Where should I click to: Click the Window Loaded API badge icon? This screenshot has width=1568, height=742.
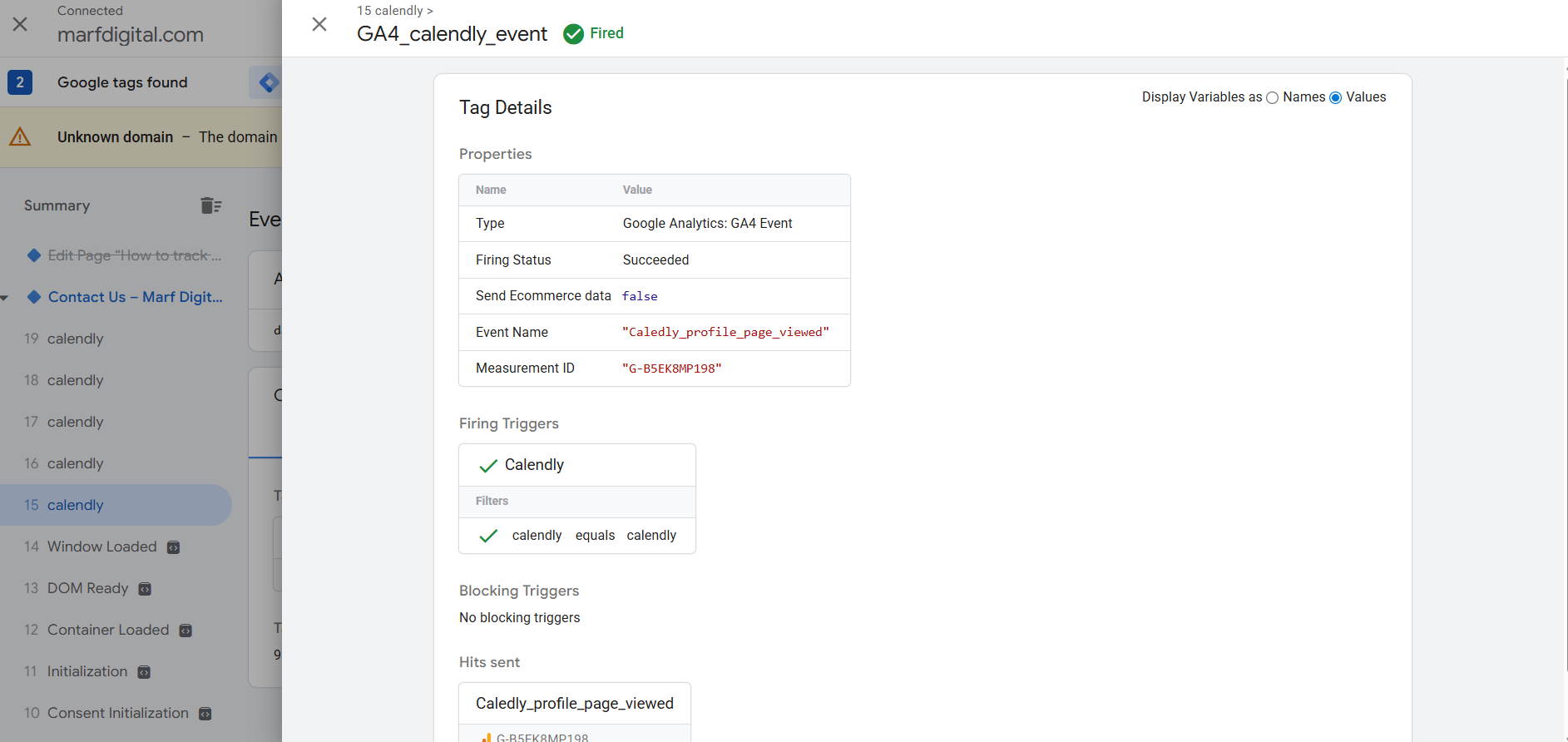174,547
